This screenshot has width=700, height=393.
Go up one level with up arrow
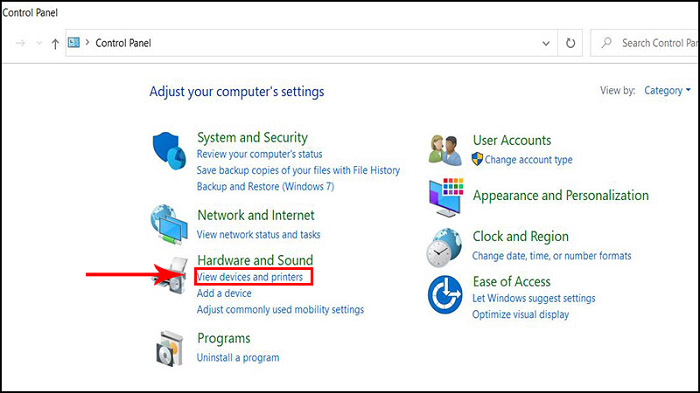click(55, 43)
